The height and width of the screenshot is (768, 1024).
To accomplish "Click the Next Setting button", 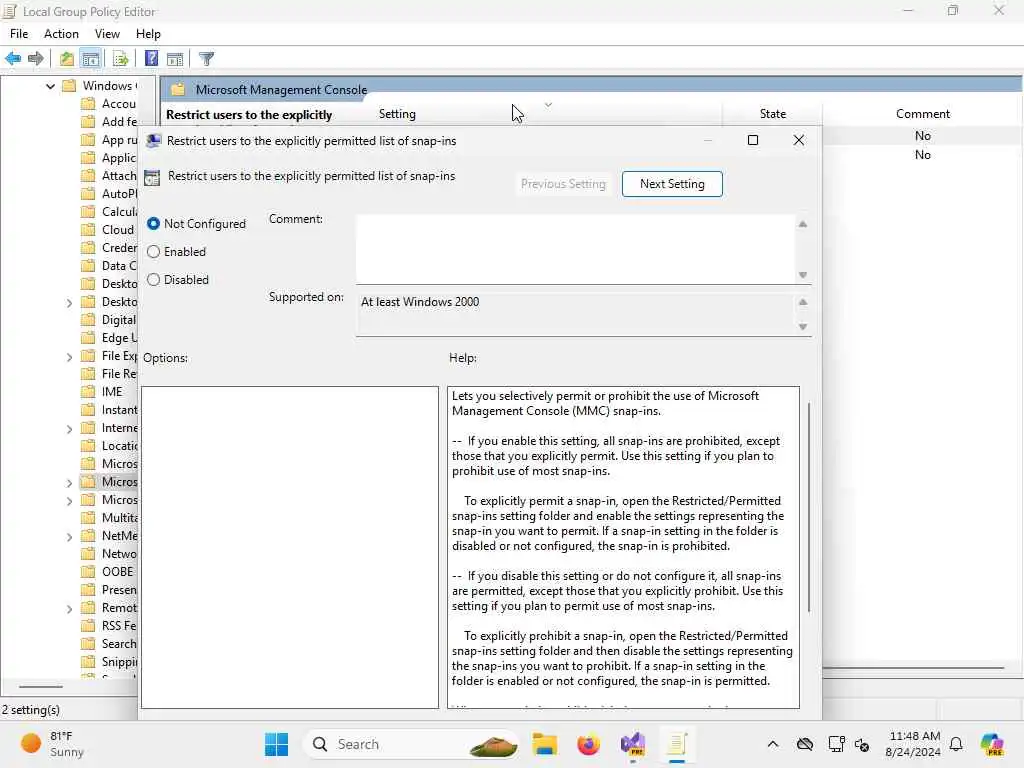I will coord(672,184).
